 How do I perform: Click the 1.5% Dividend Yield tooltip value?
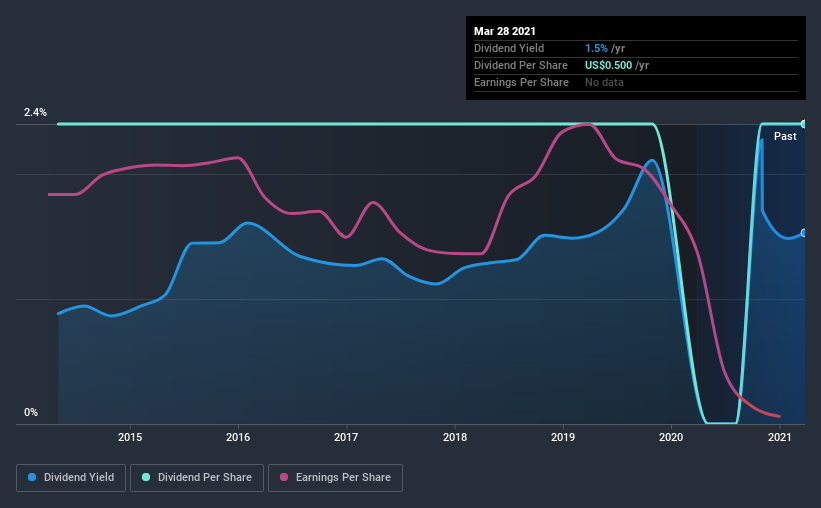click(596, 48)
